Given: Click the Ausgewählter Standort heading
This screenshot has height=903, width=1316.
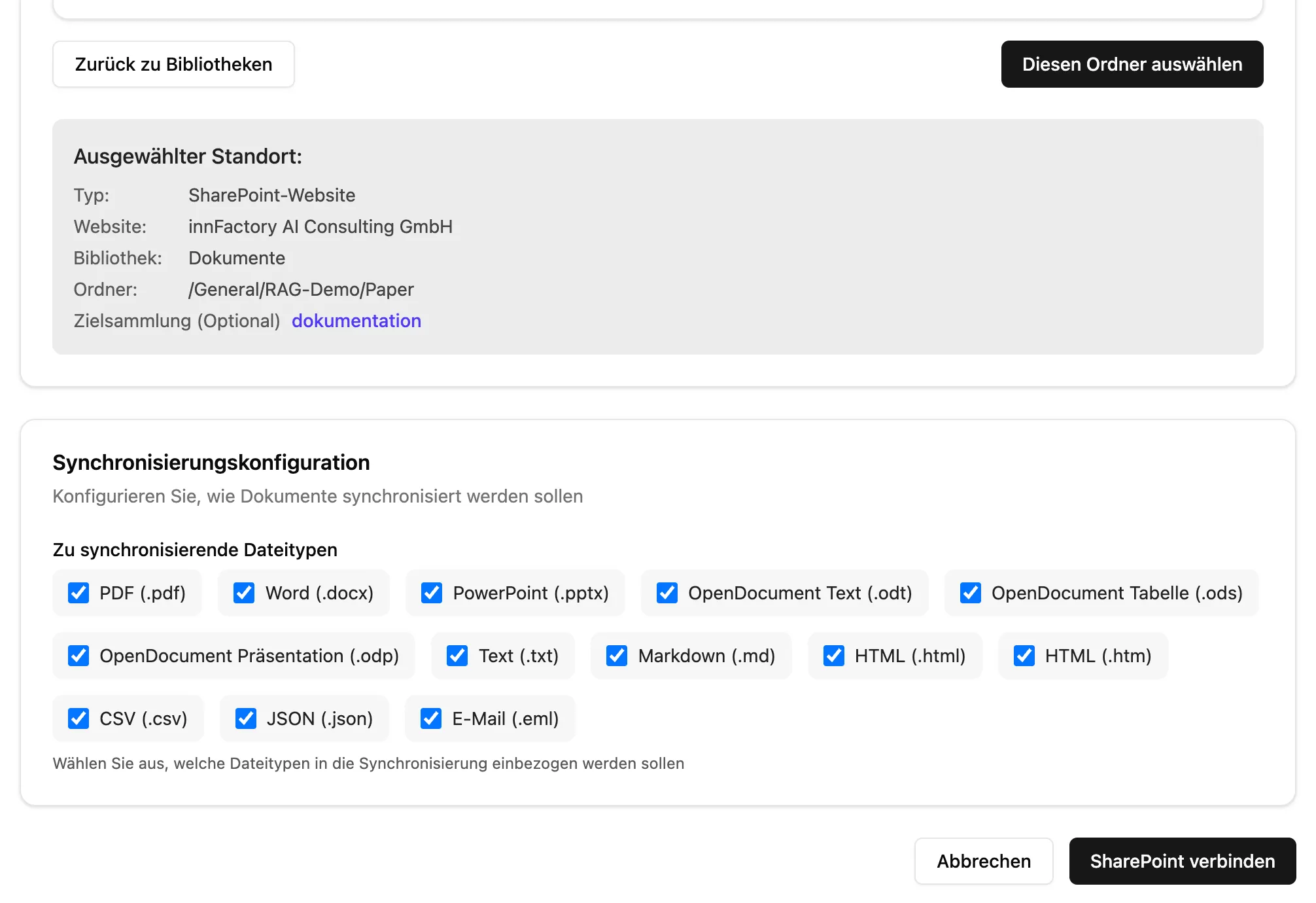Looking at the screenshot, I should [188, 156].
